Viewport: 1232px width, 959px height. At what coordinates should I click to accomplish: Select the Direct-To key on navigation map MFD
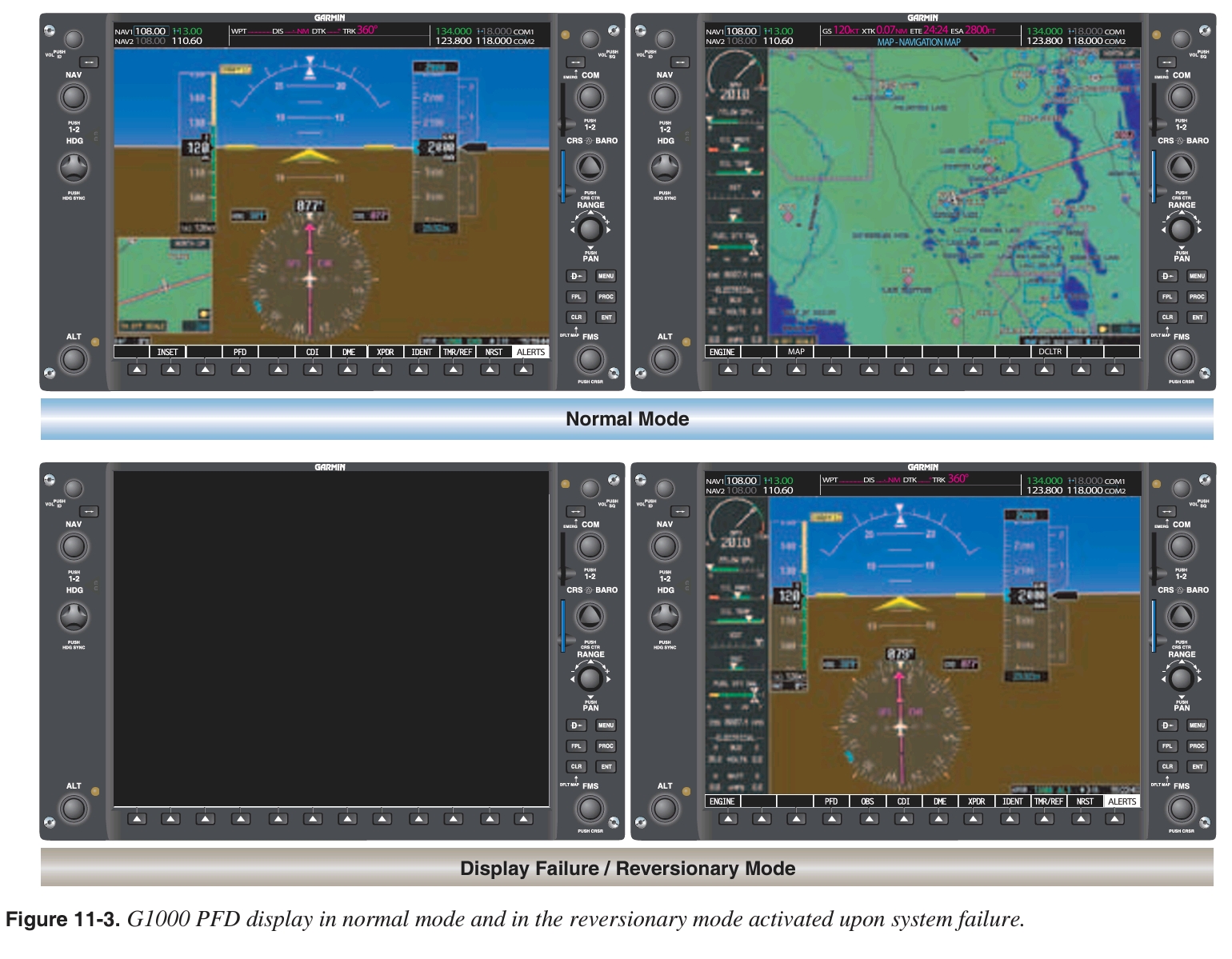(1167, 276)
